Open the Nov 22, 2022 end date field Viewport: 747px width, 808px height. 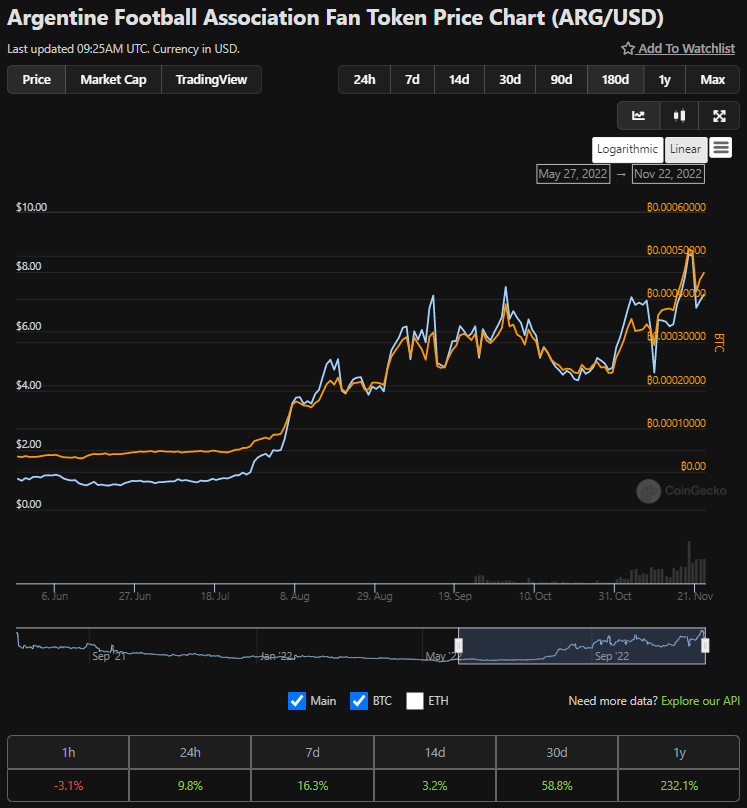(x=668, y=174)
